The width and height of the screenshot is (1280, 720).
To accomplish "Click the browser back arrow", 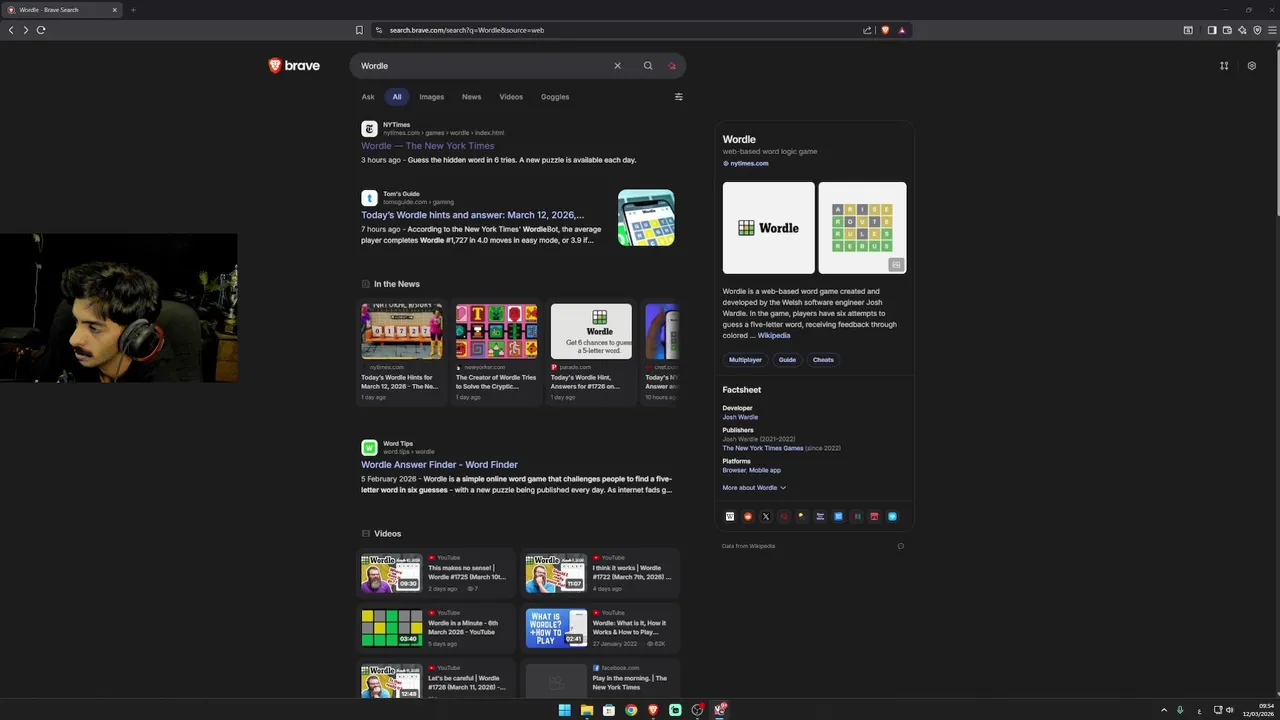I will click(11, 30).
